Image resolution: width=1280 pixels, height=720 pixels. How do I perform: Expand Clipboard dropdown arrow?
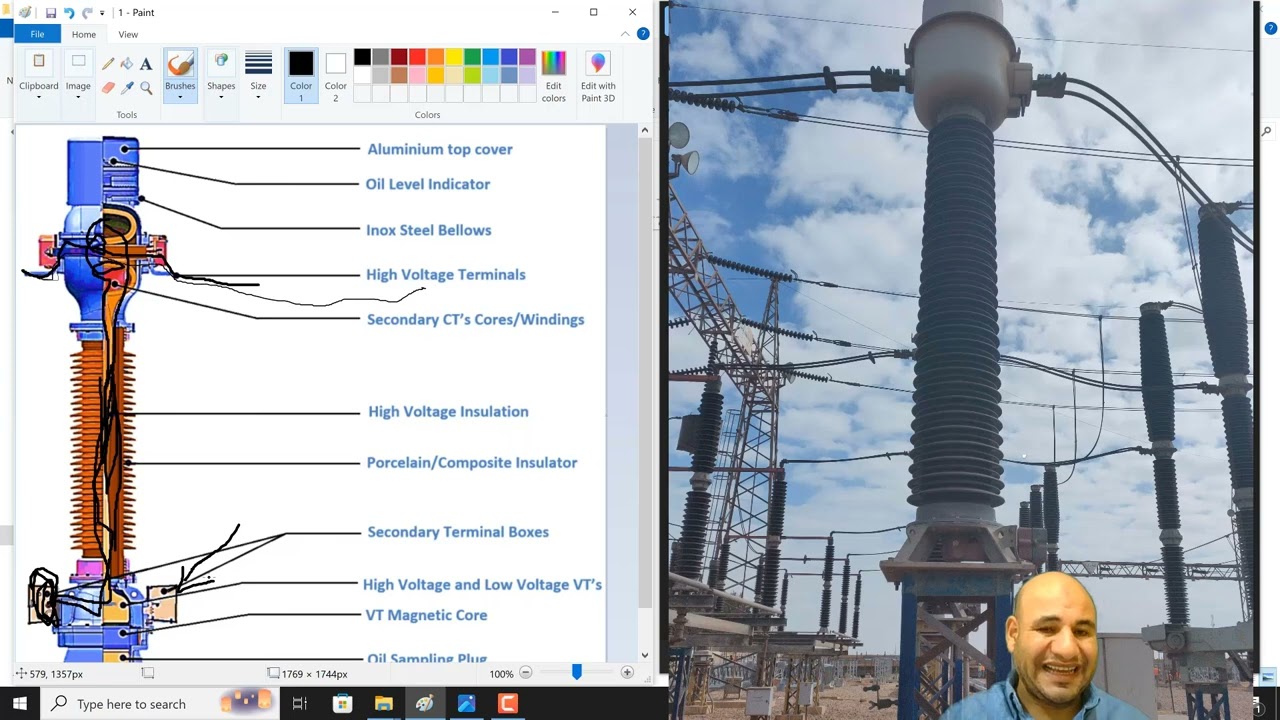point(39,98)
